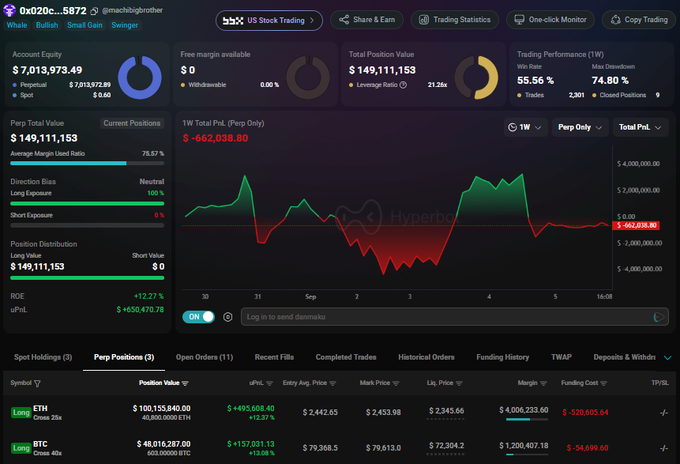Image resolution: width=680 pixels, height=464 pixels.
Task: Click the US Stock Trading button
Action: [x=269, y=20]
